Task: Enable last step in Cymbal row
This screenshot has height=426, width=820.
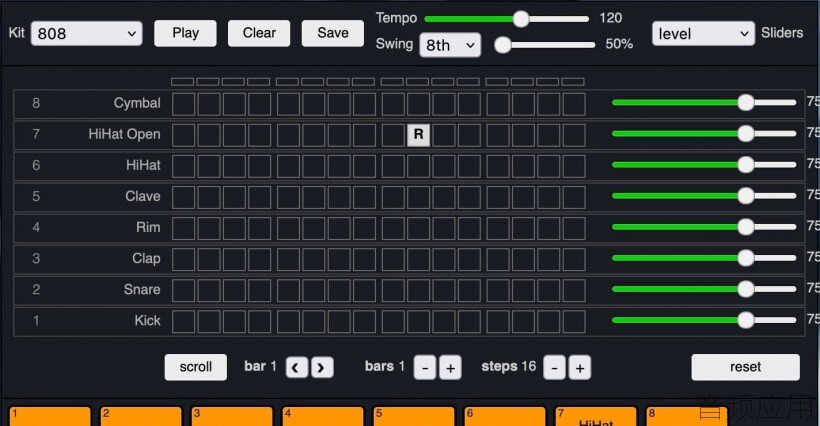Action: [x=574, y=103]
